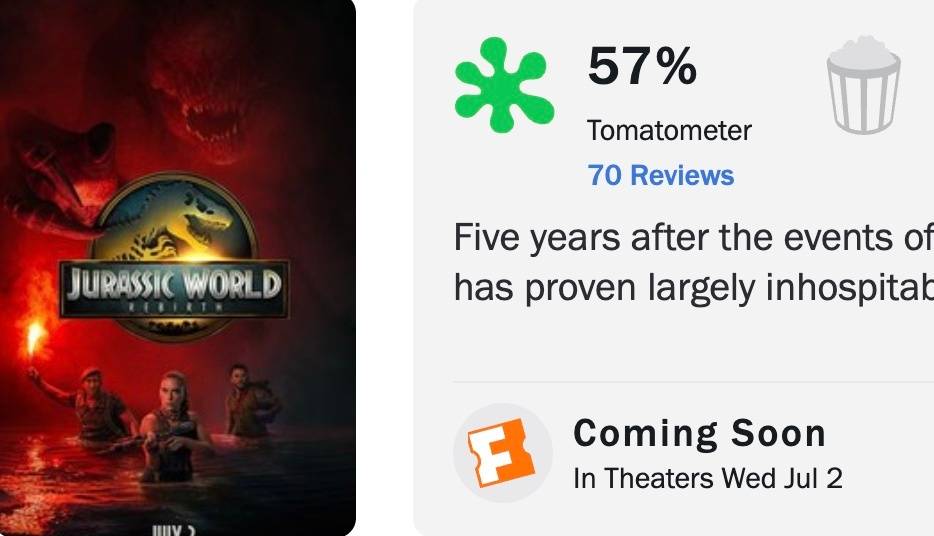
Task: Select the Tomatometer label
Action: [x=669, y=130]
